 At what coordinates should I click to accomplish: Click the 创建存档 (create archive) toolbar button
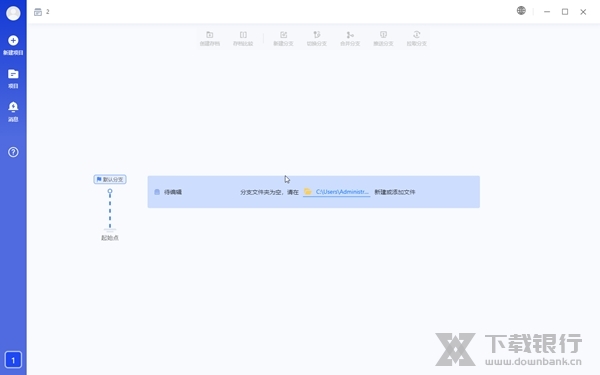(x=210, y=39)
